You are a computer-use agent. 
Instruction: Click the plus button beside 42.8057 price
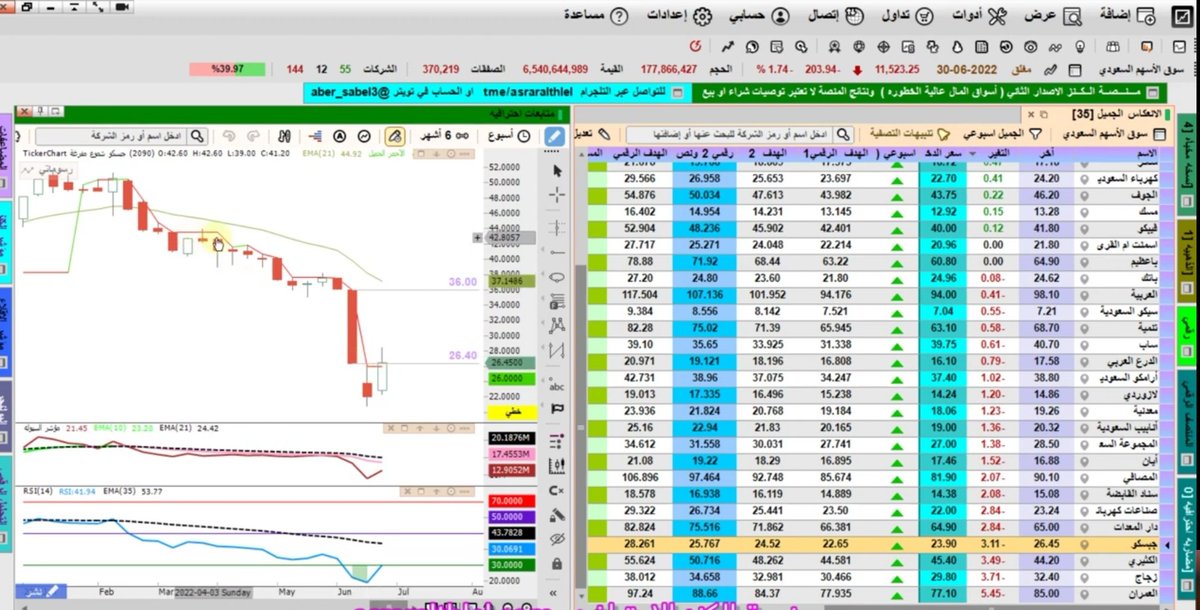tap(477, 238)
